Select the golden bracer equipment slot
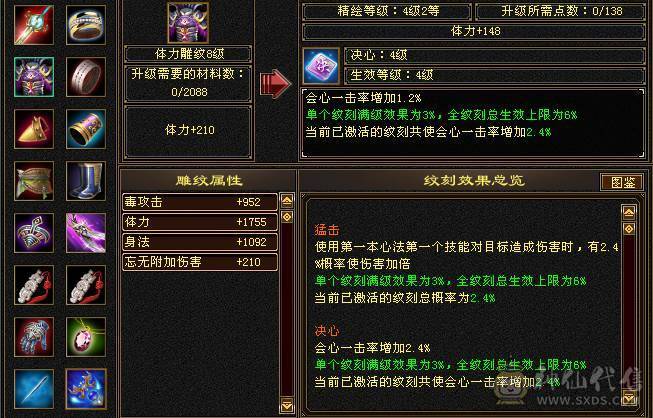The width and height of the screenshot is (653, 418). pyautogui.click(x=86, y=129)
